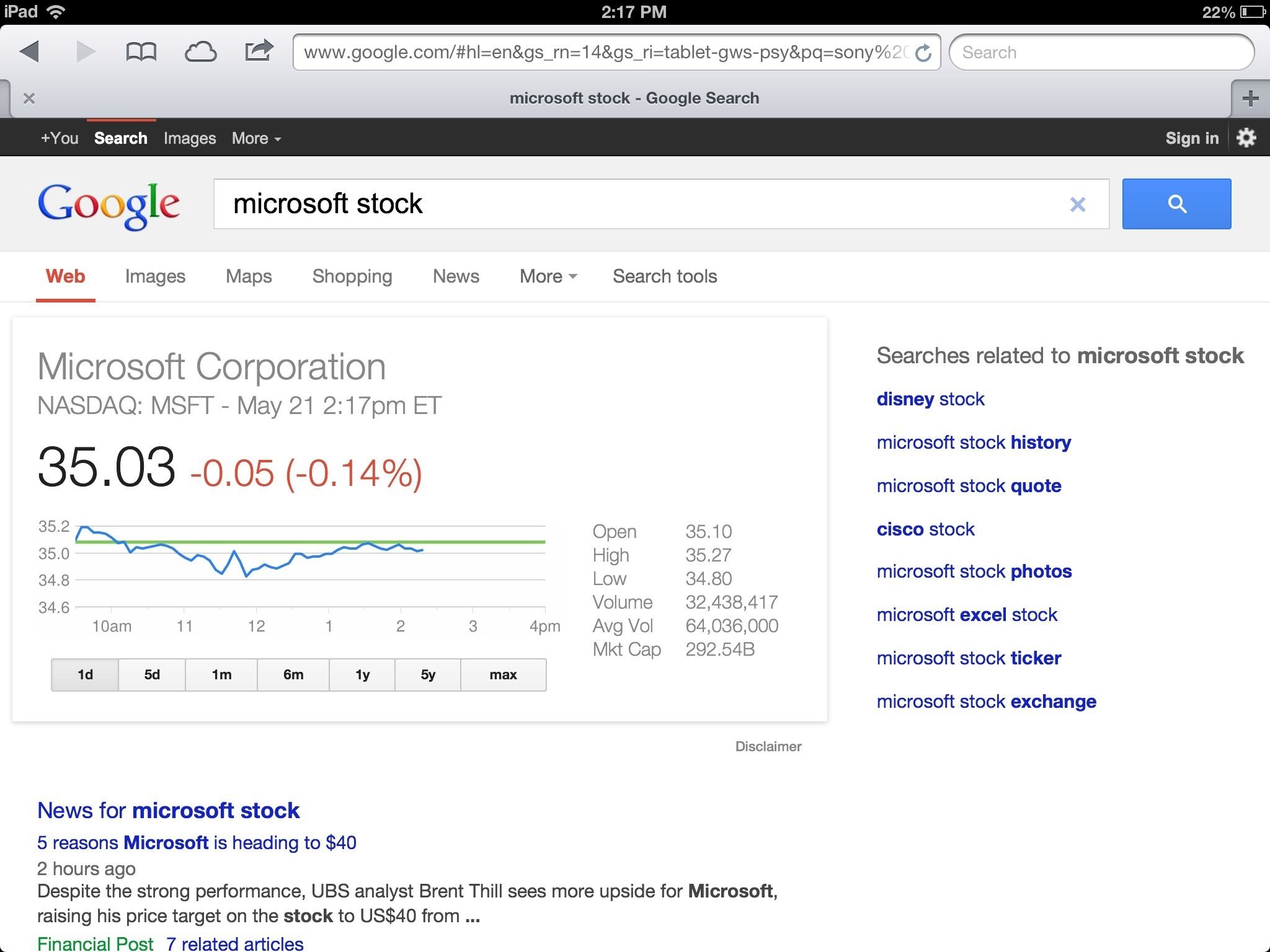Image resolution: width=1270 pixels, height=952 pixels.
Task: Open Search tools options
Action: (x=665, y=276)
